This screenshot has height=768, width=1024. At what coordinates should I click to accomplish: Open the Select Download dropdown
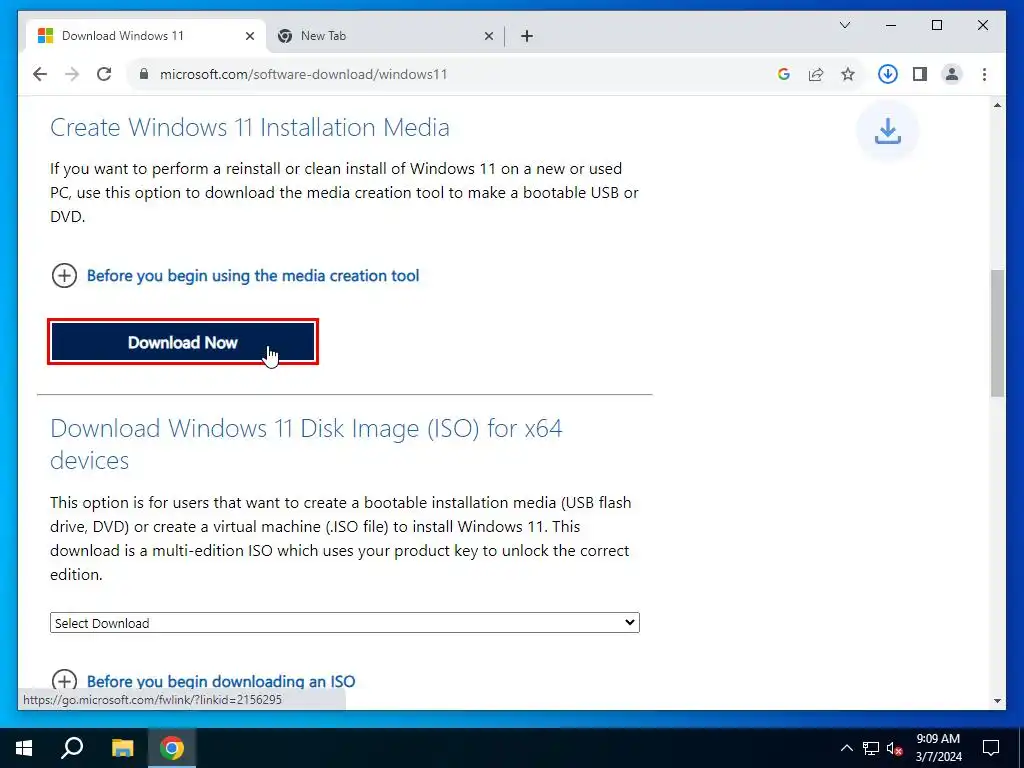coord(345,623)
